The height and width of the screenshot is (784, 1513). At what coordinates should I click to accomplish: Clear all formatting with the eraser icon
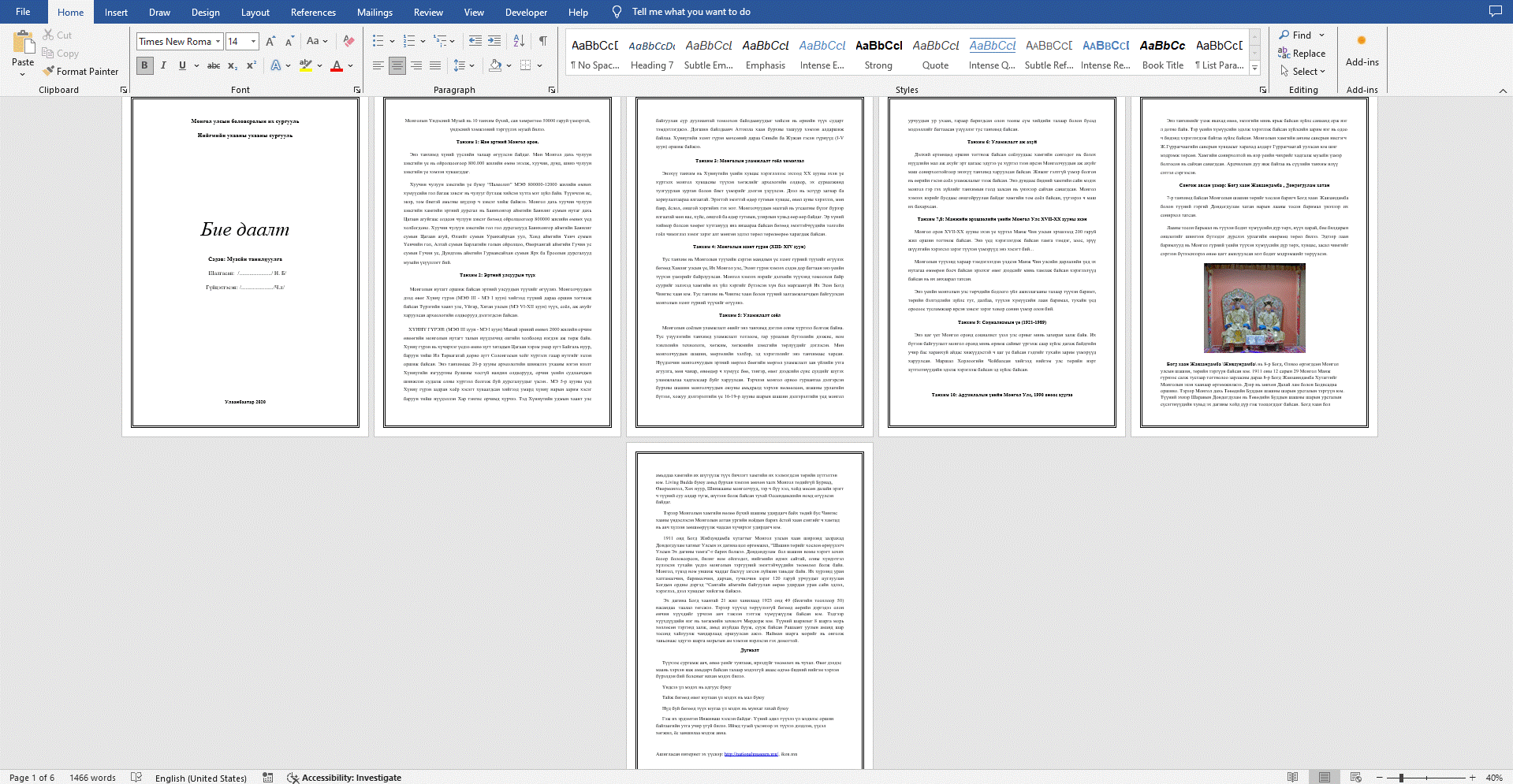(348, 41)
